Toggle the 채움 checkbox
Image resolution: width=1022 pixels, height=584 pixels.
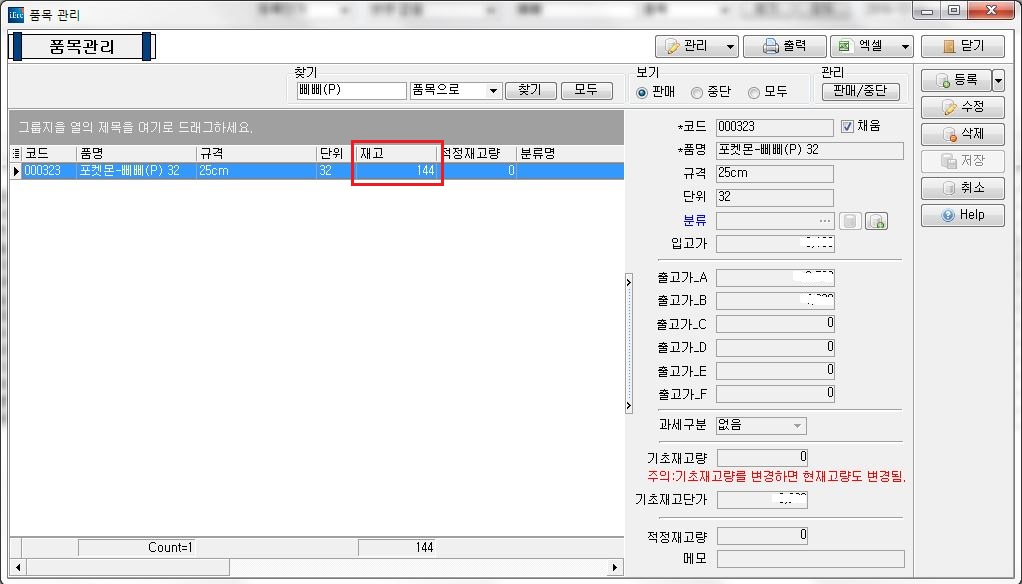point(848,126)
